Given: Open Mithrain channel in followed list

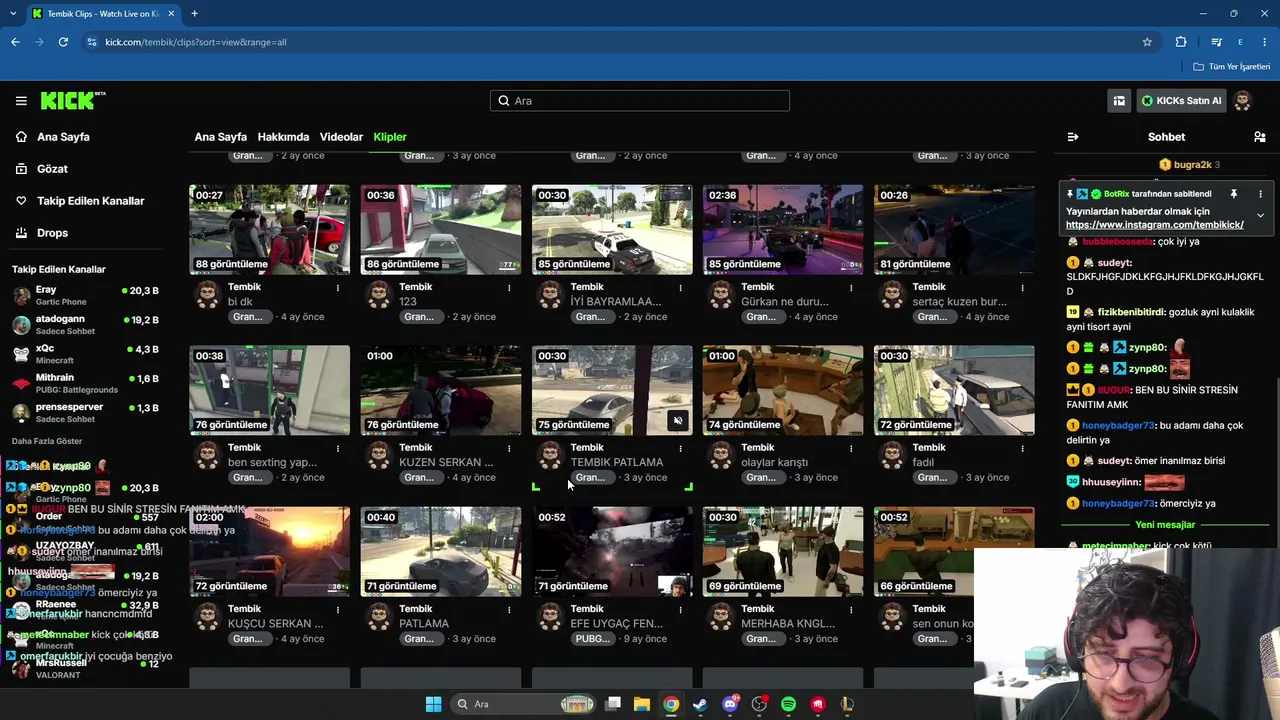Looking at the screenshot, I should (x=86, y=383).
